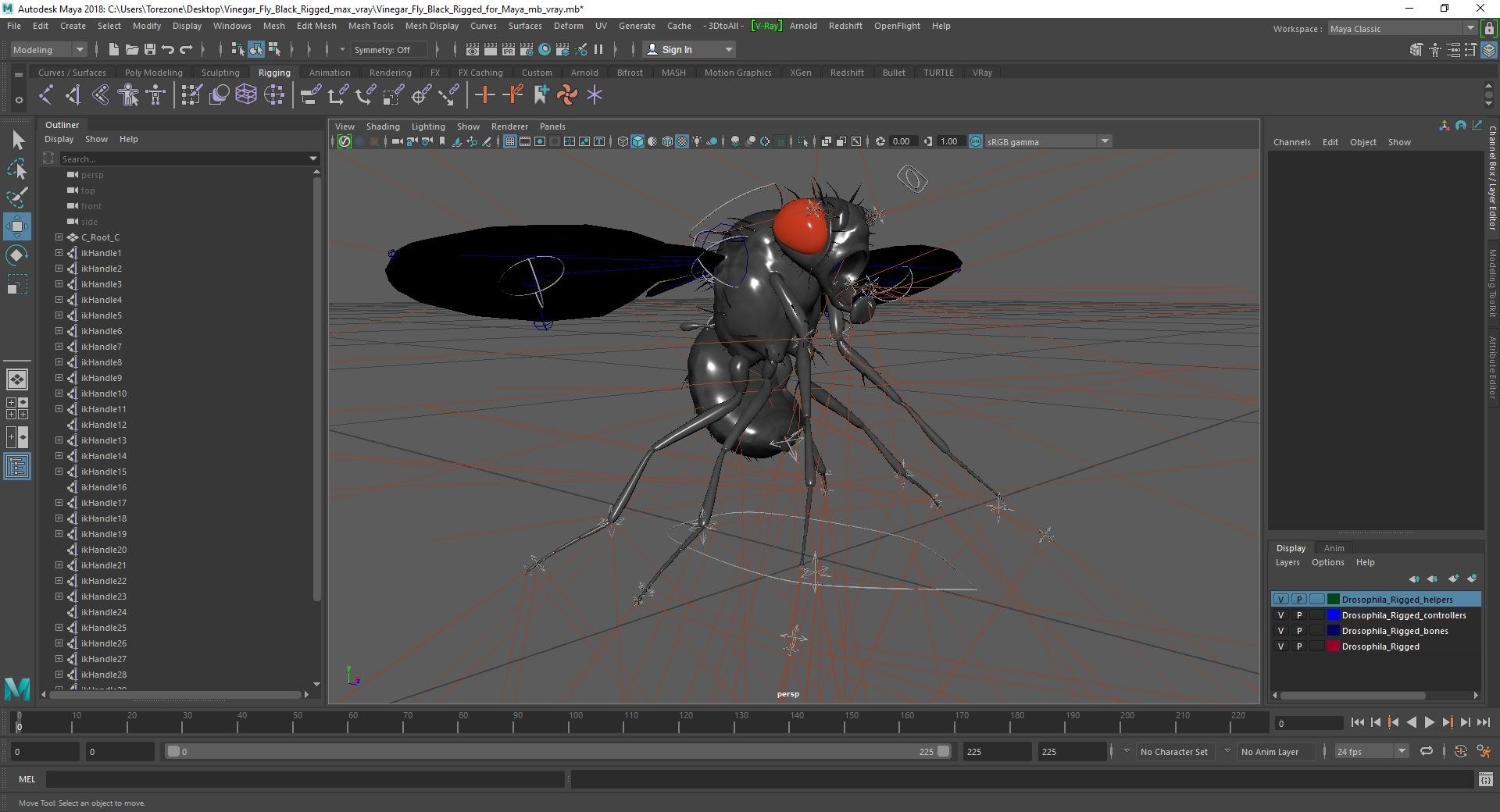Open the Modeling menu set dropdown
Viewport: 1500px width, 812px height.
coord(48,49)
